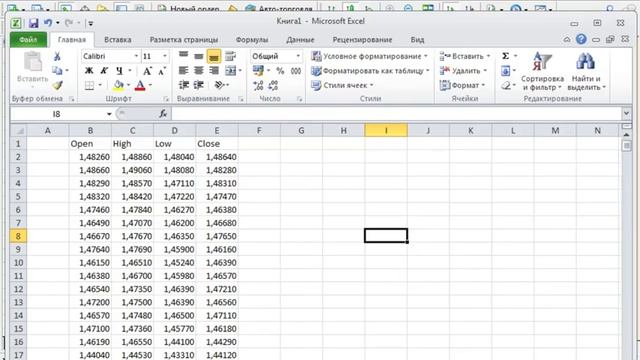640x360 pixels.
Task: Increase decimal places icon
Action: [258, 85]
